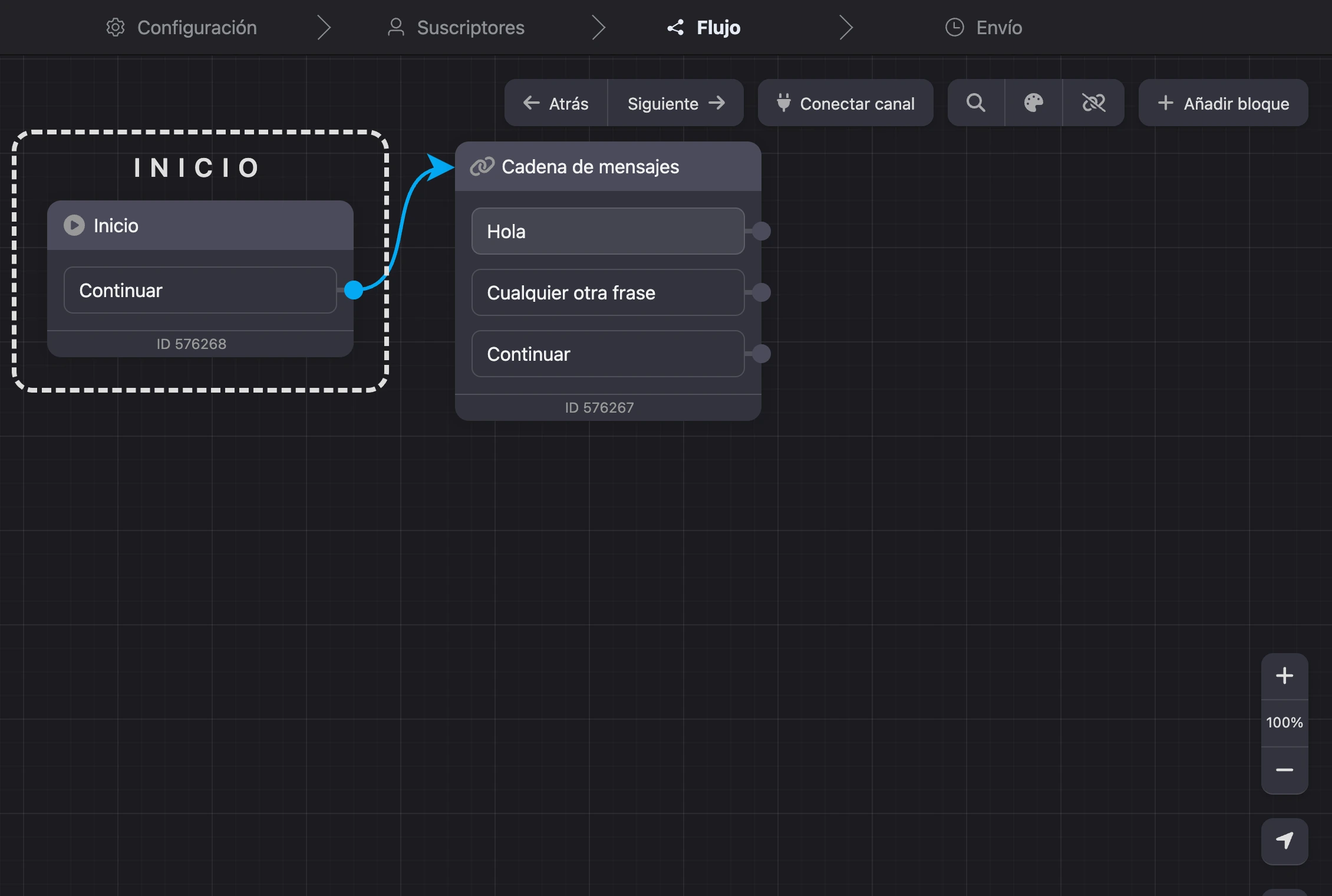Click the broken-link unlink icon
The width and height of the screenshot is (1332, 896).
point(1093,103)
